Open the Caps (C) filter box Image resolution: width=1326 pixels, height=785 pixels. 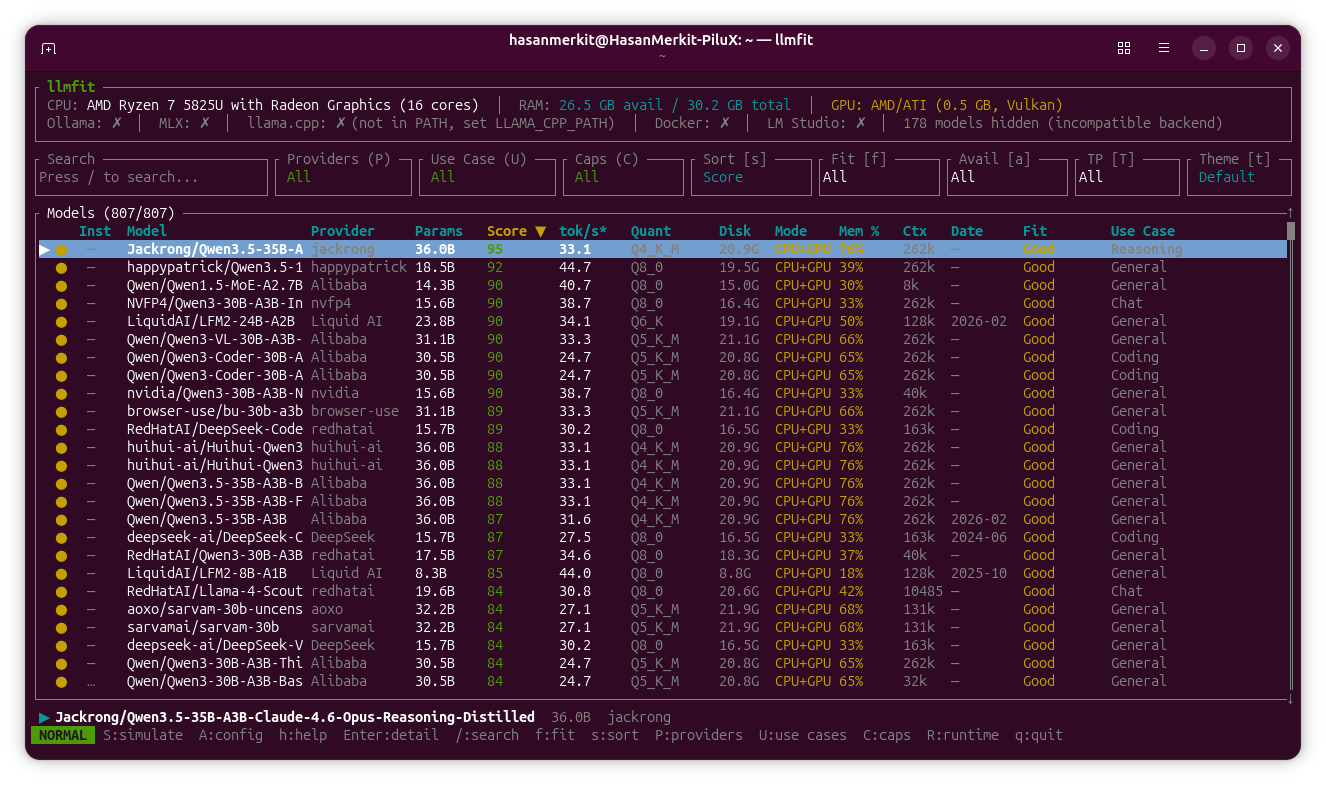(623, 177)
